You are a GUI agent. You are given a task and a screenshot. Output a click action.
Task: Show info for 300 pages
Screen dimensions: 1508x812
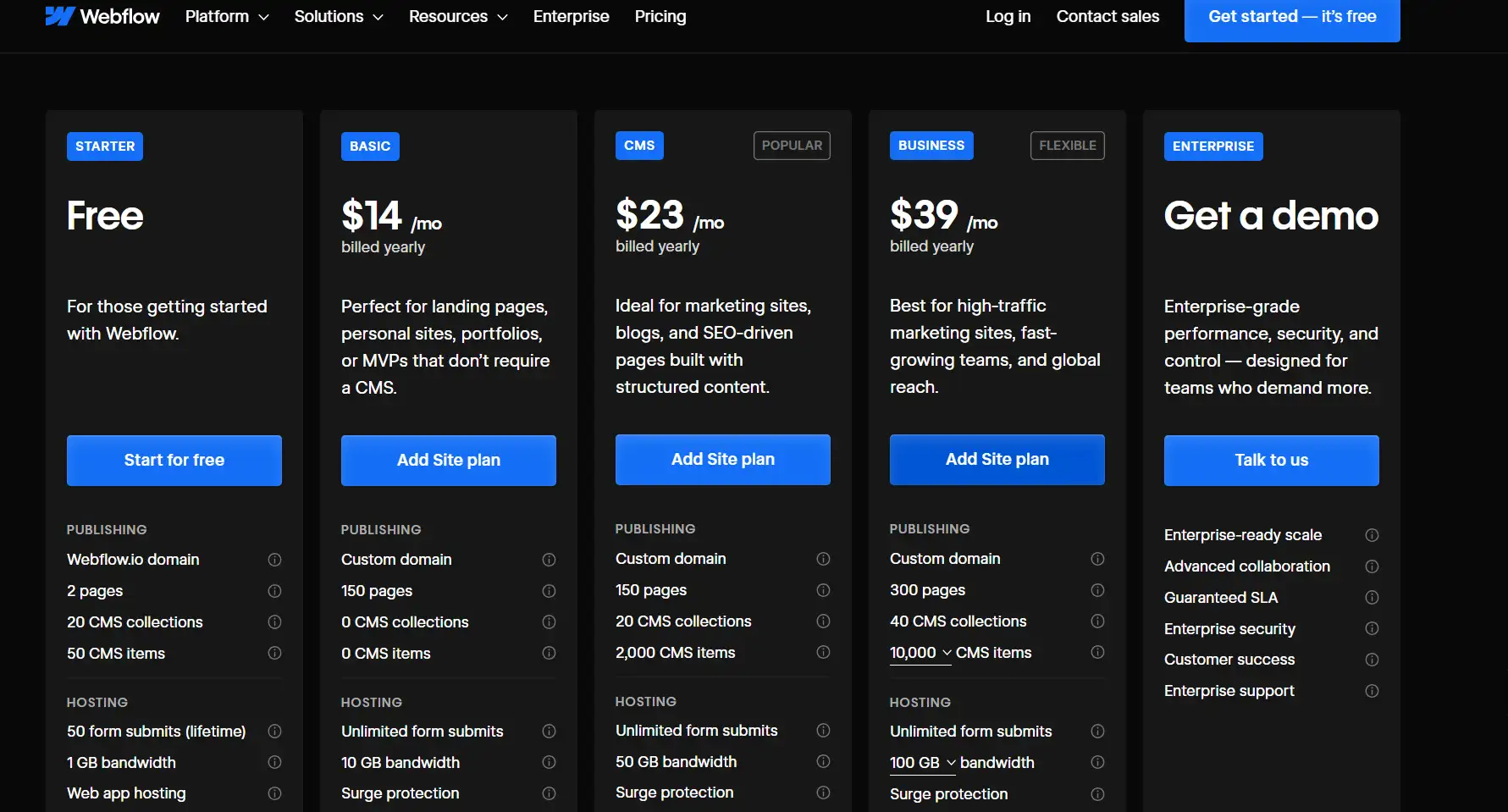pos(1097,590)
